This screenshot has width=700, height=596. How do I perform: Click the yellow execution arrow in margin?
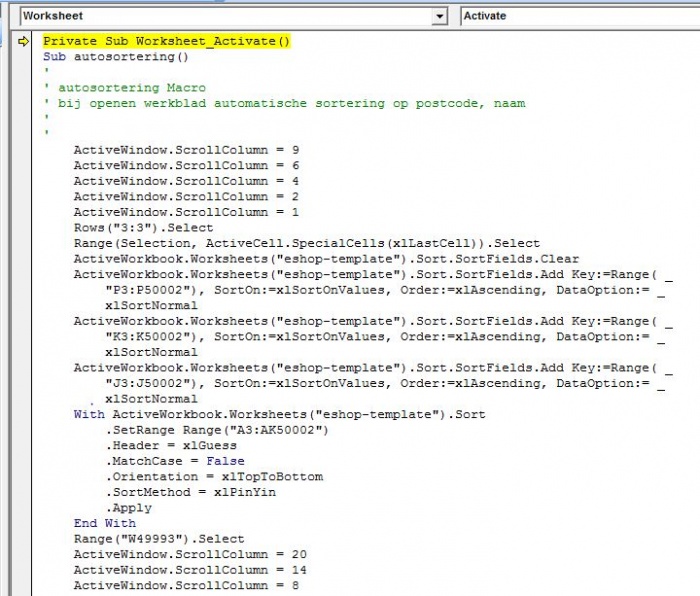pyautogui.click(x=23, y=42)
